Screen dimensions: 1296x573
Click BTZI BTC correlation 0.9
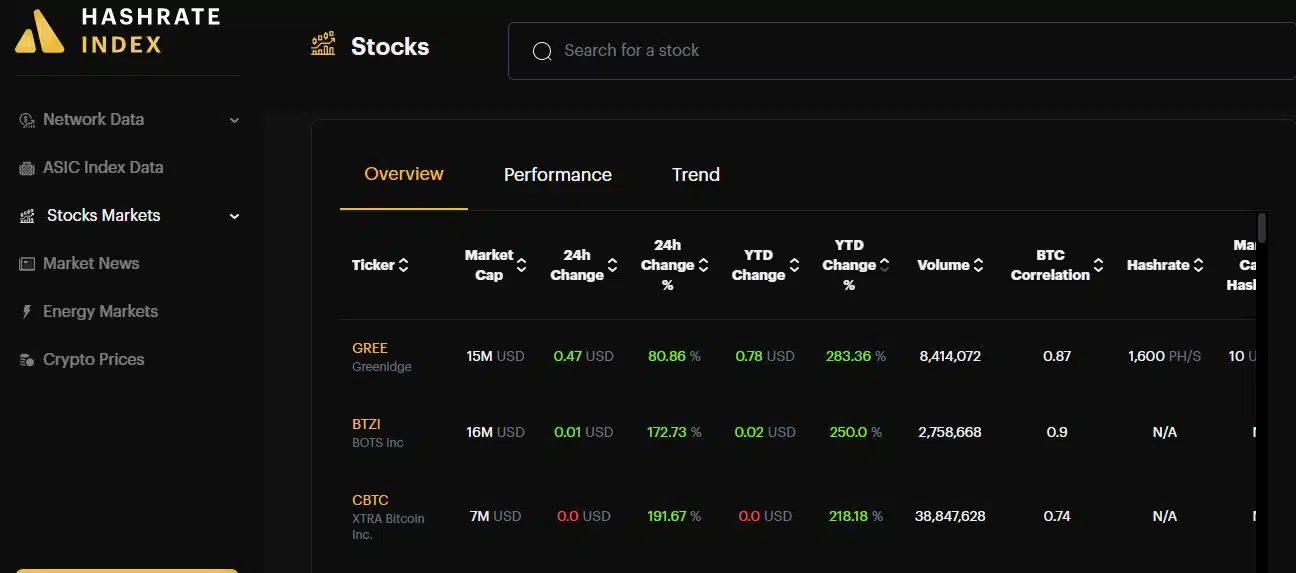click(x=1057, y=432)
